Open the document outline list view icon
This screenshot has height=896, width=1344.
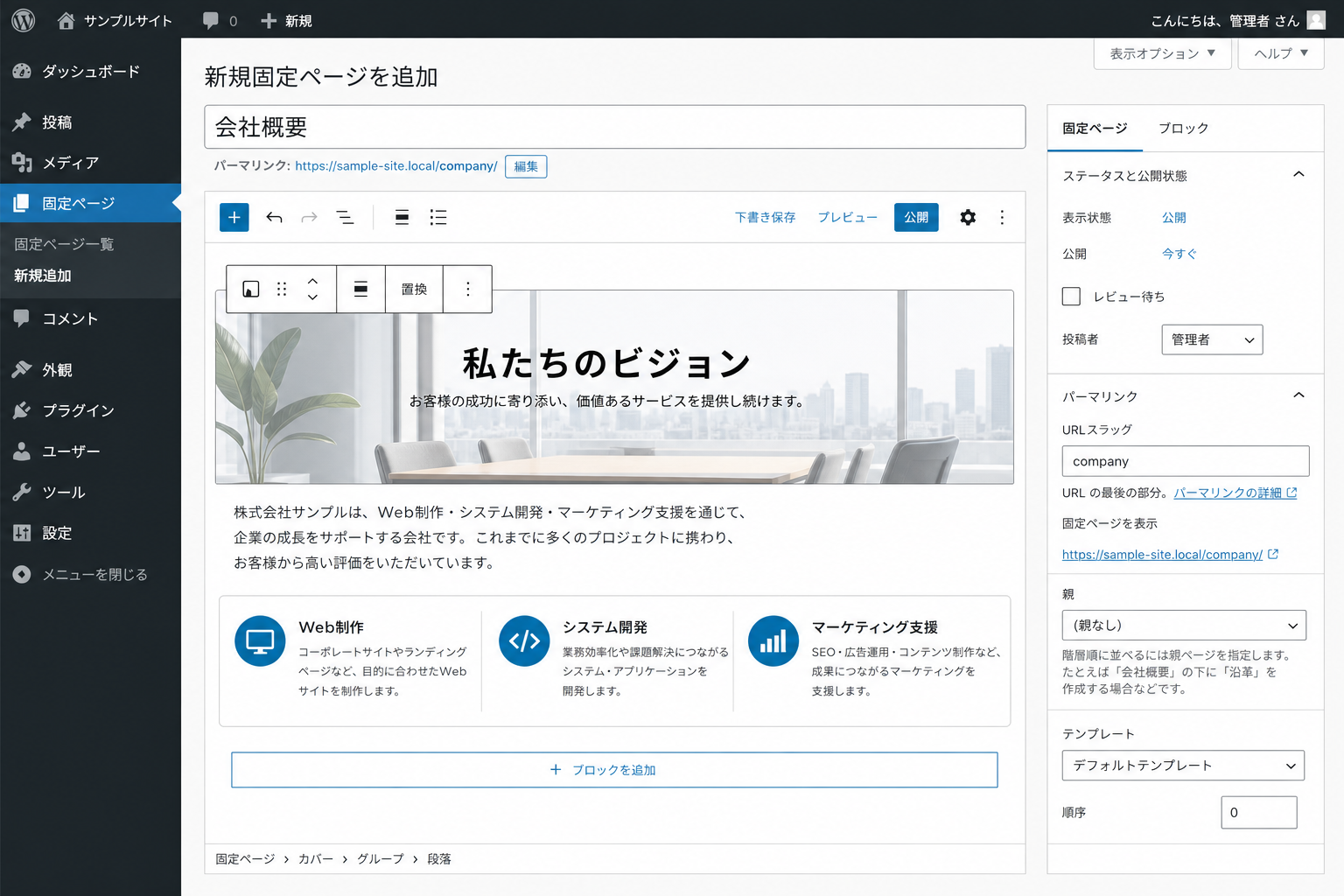pyautogui.click(x=346, y=217)
